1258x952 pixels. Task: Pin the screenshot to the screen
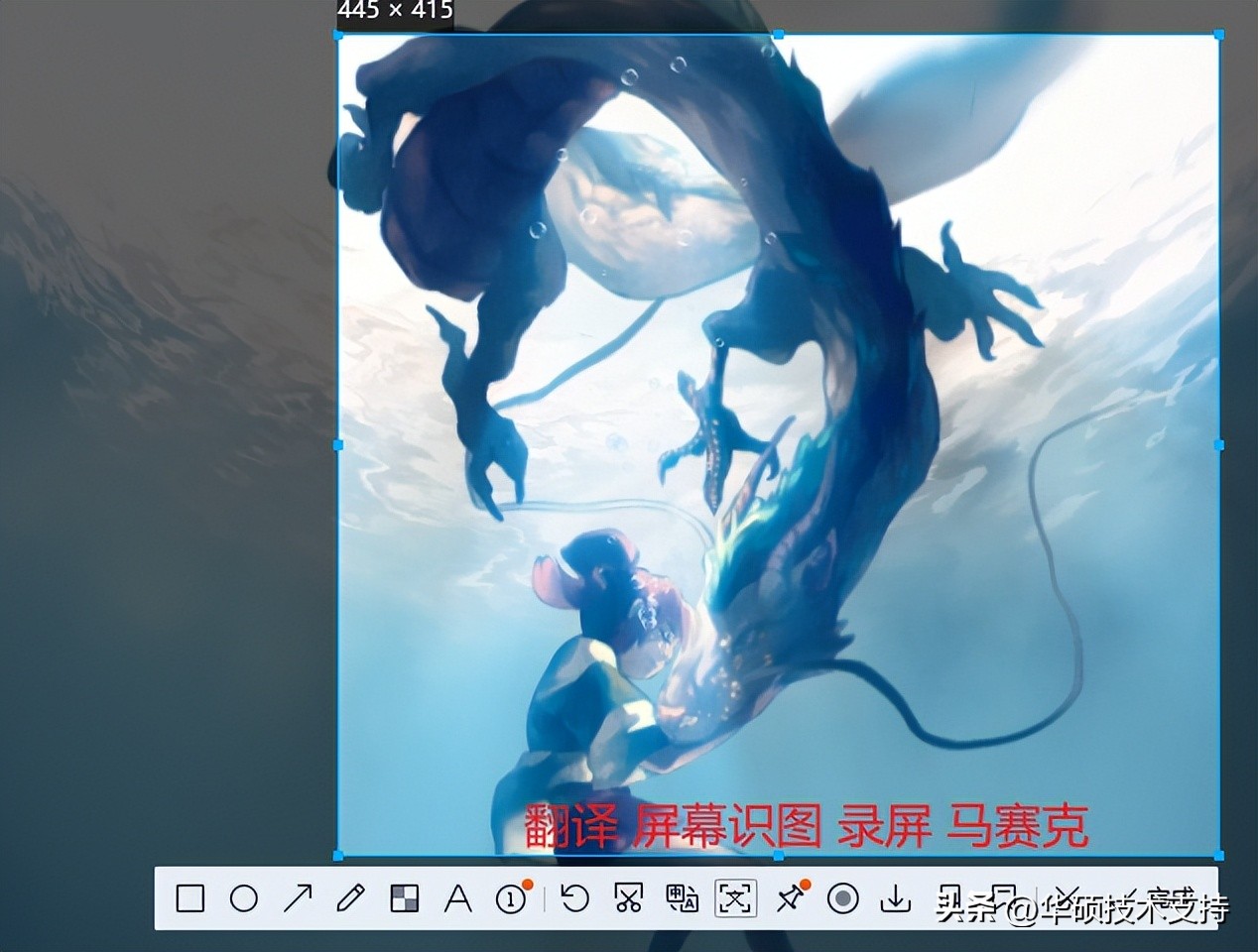click(790, 898)
